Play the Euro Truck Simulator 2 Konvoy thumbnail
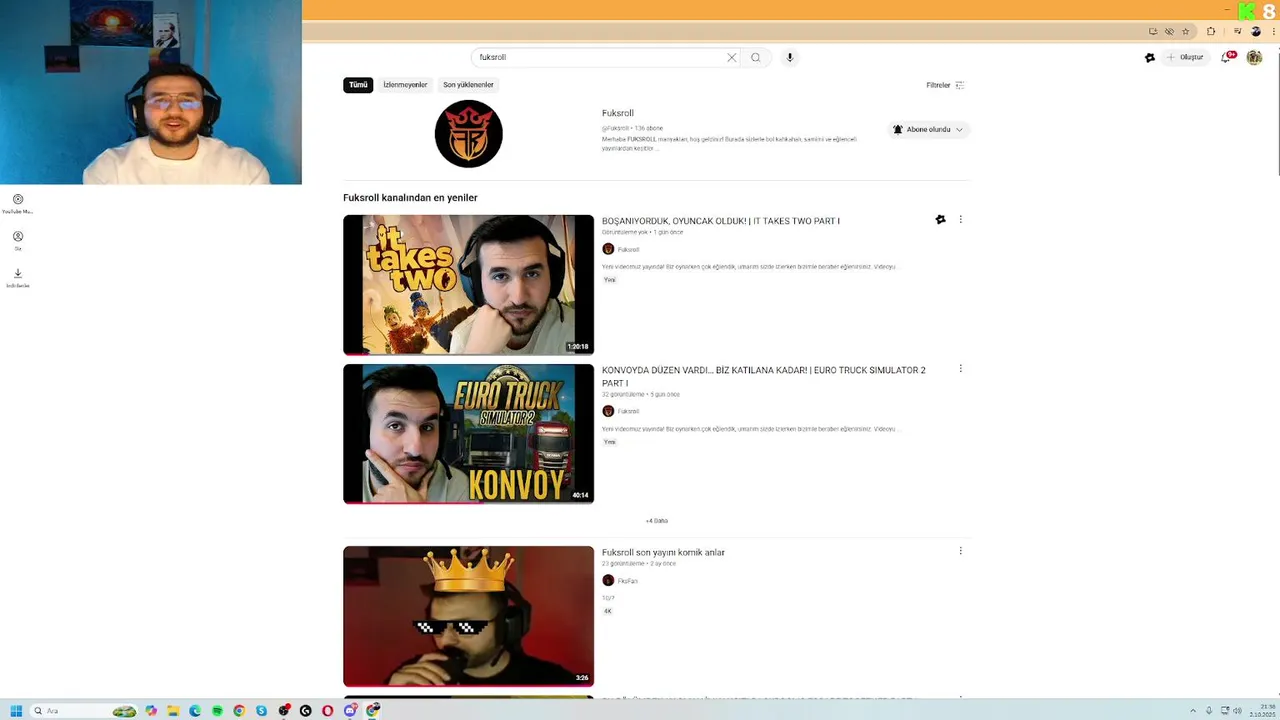 click(468, 434)
